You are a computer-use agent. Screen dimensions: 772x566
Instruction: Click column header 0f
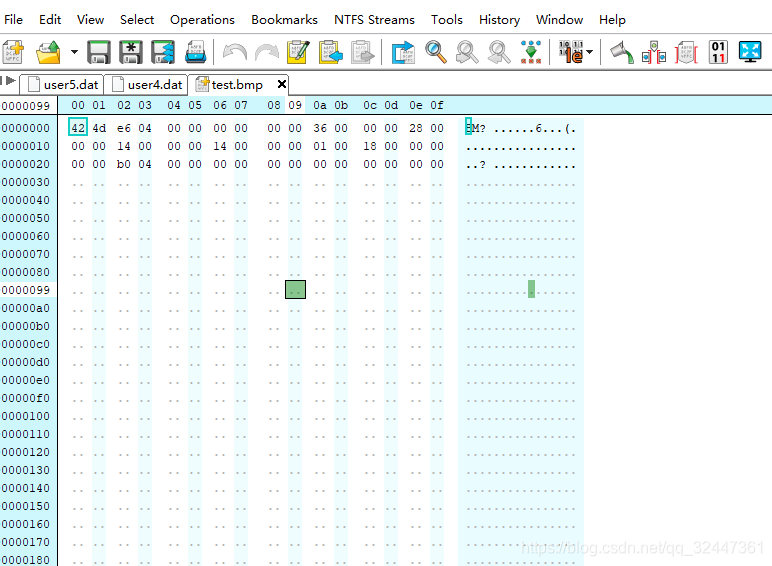[x=437, y=105]
